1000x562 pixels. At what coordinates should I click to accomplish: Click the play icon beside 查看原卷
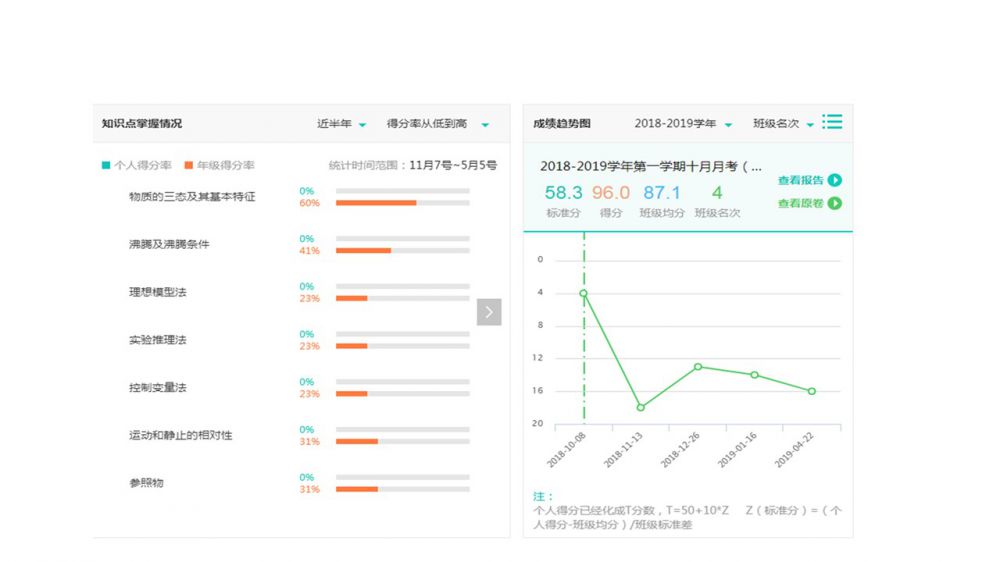click(x=835, y=203)
